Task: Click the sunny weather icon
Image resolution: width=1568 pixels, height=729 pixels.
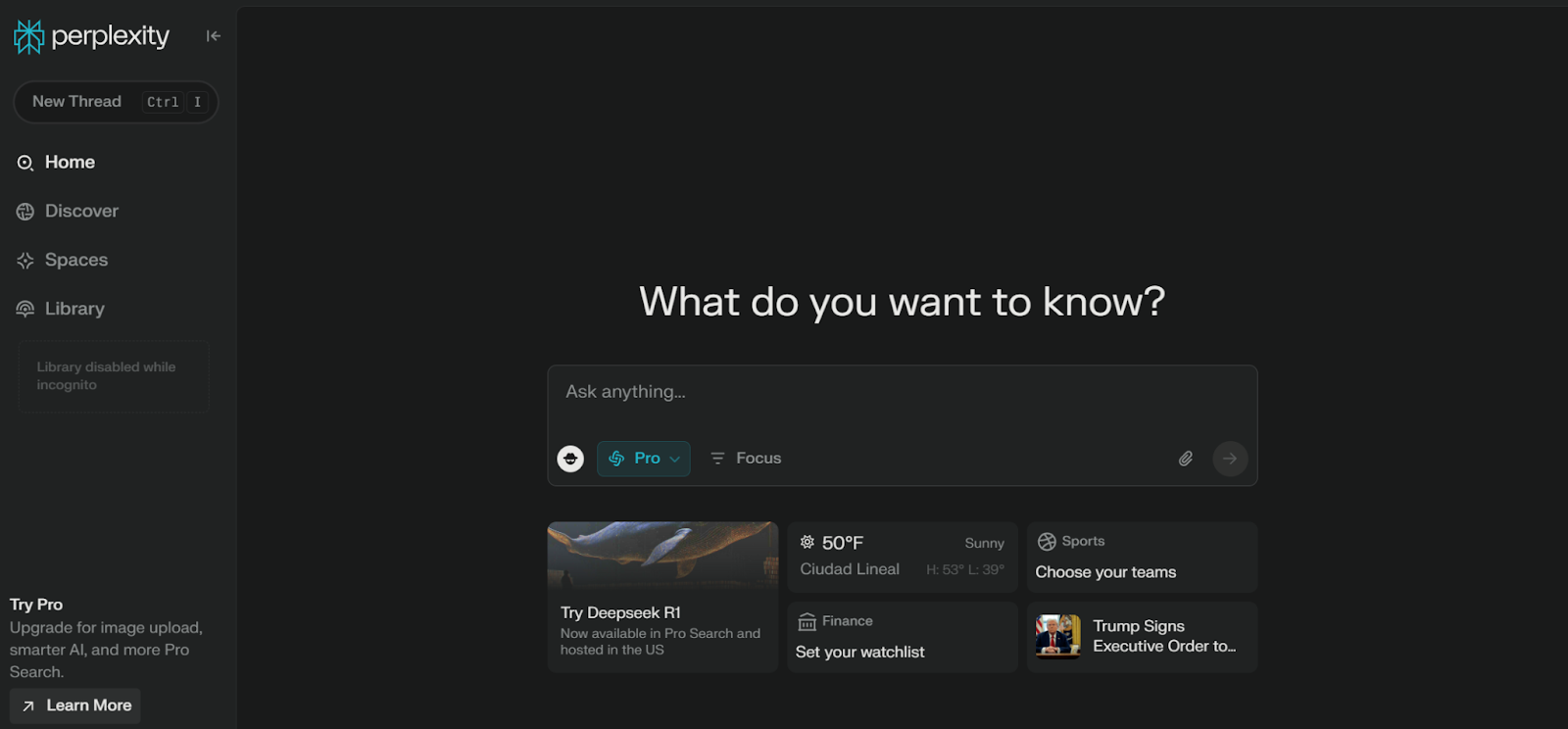Action: coord(808,542)
